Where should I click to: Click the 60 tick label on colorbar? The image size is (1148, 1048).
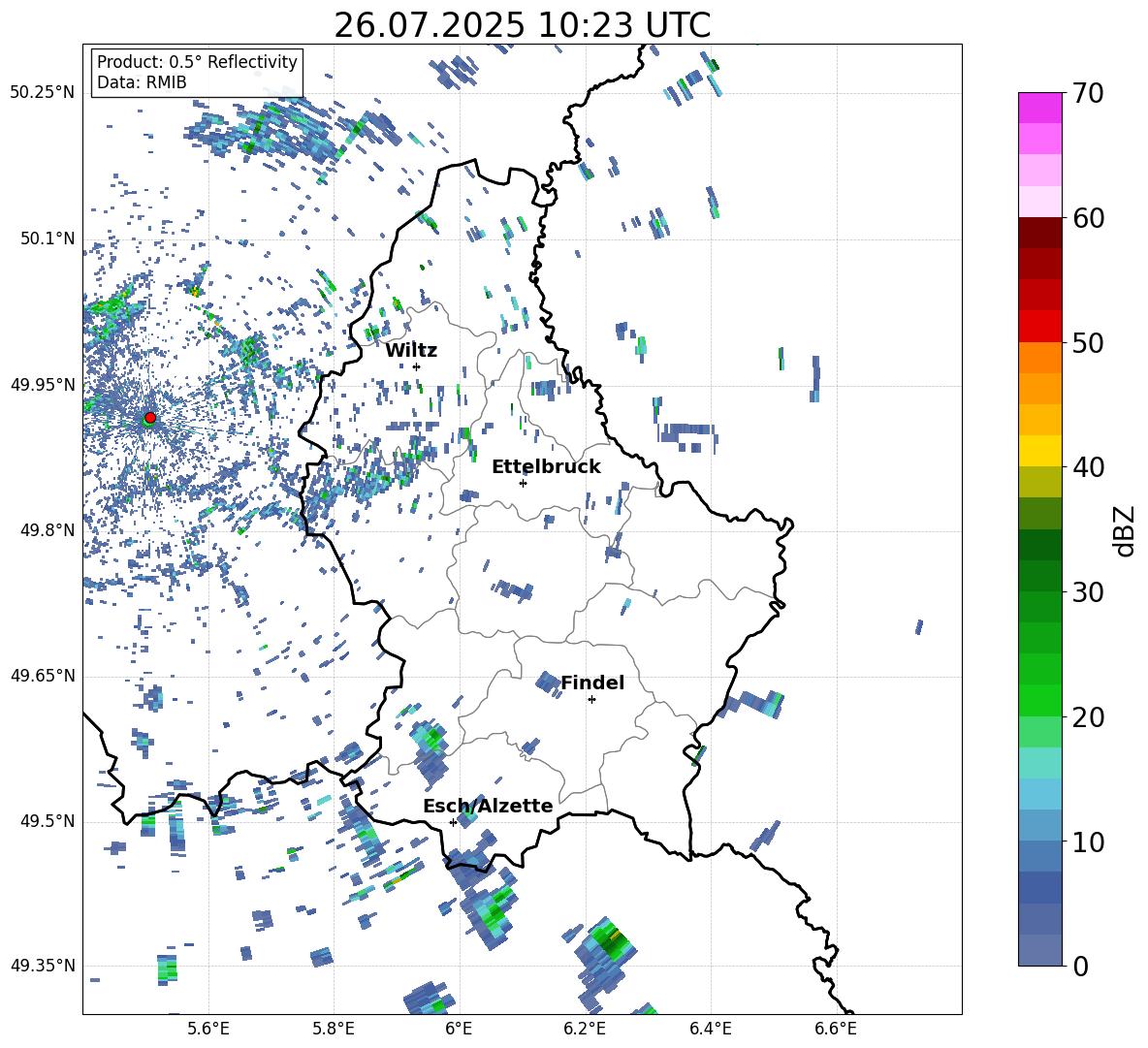point(1088,218)
